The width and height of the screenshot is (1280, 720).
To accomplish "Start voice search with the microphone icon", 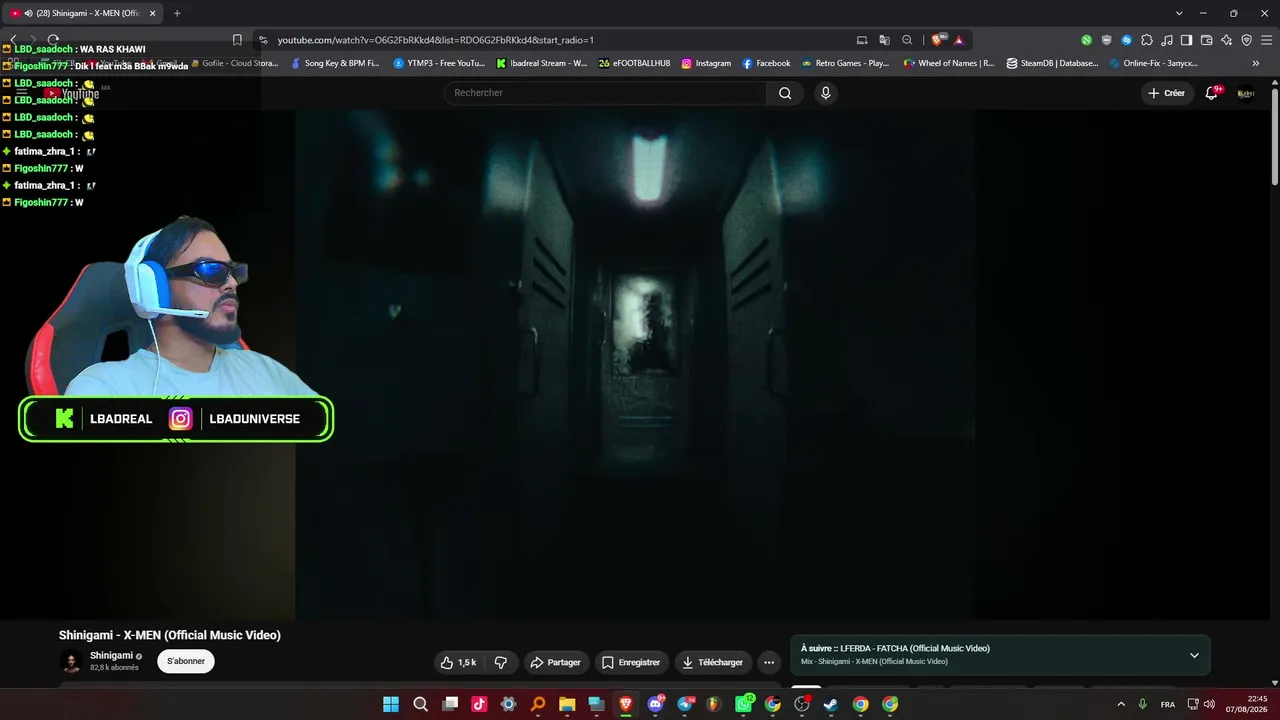I will click(x=825, y=93).
